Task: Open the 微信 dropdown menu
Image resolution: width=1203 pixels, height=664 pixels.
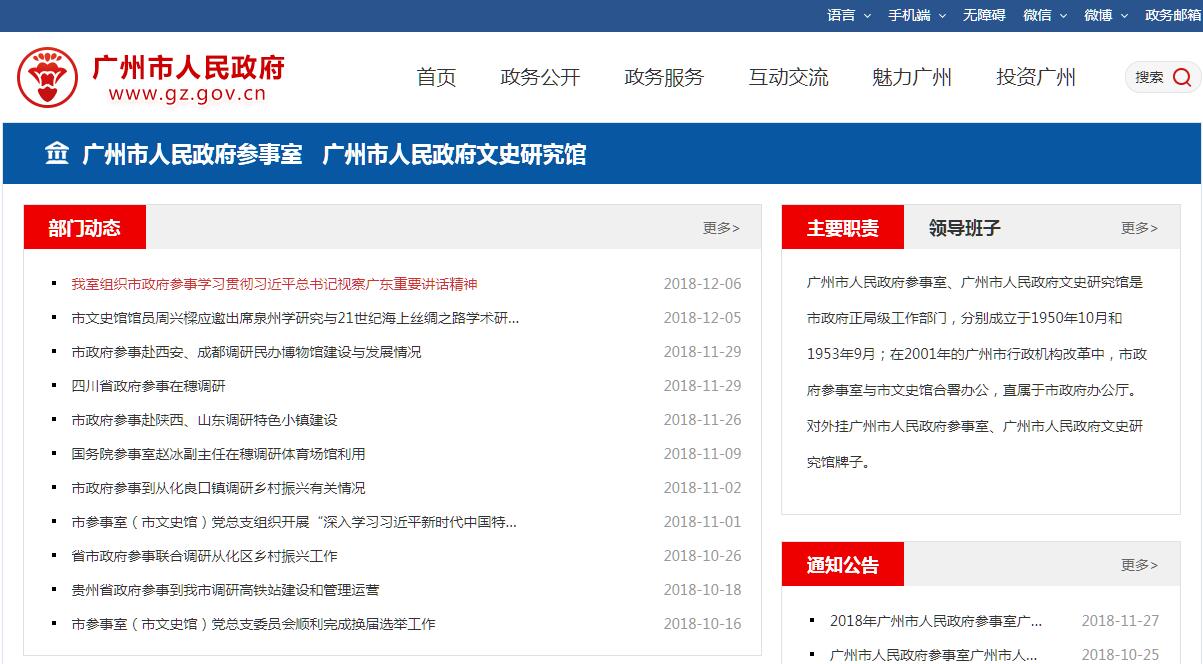Action: click(1045, 15)
